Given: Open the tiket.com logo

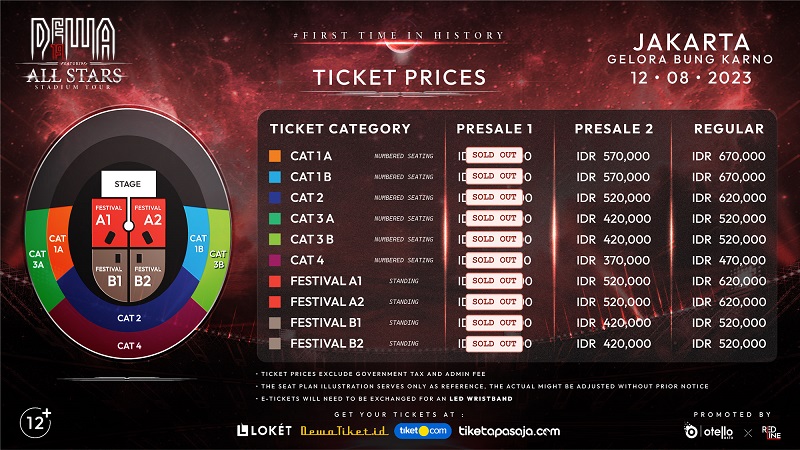Looking at the screenshot, I should pyautogui.click(x=420, y=431).
